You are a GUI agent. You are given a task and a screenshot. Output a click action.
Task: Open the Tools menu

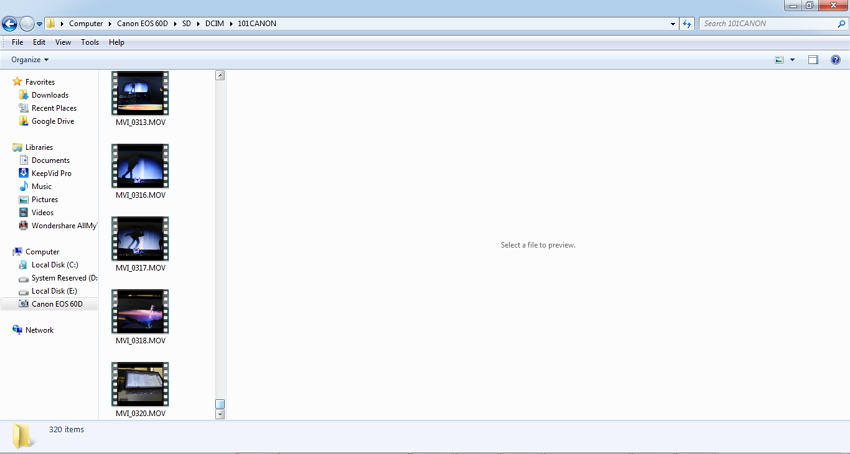coord(90,42)
